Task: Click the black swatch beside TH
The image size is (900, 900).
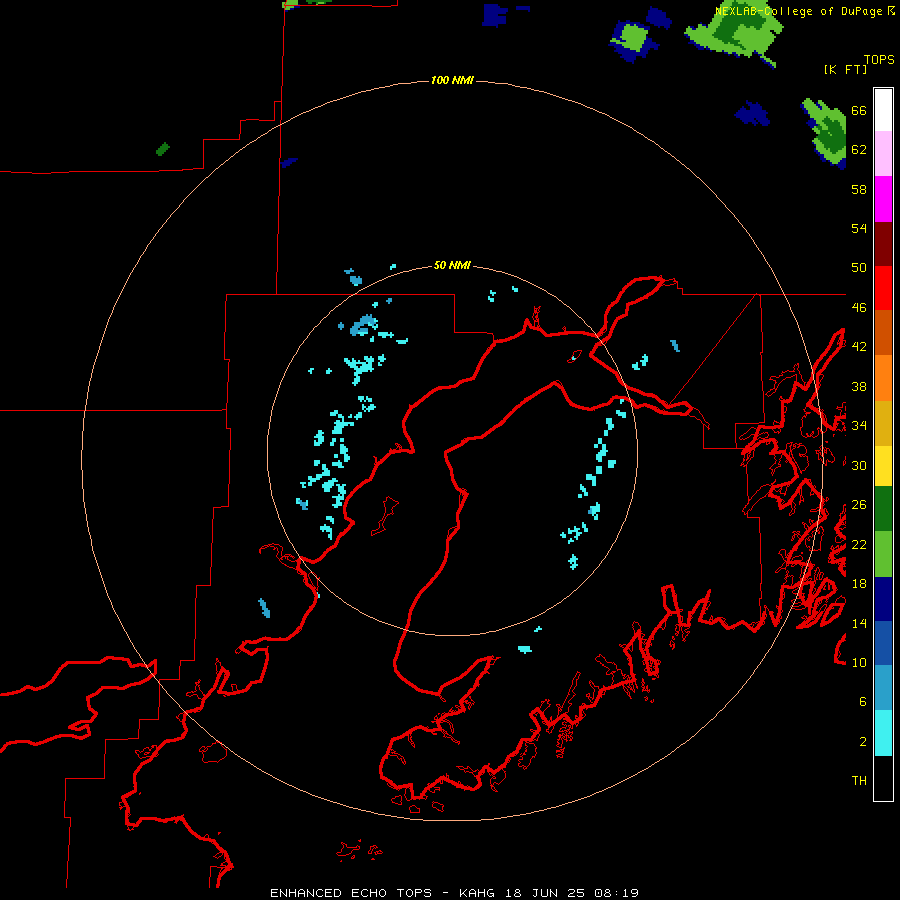Action: tap(883, 778)
